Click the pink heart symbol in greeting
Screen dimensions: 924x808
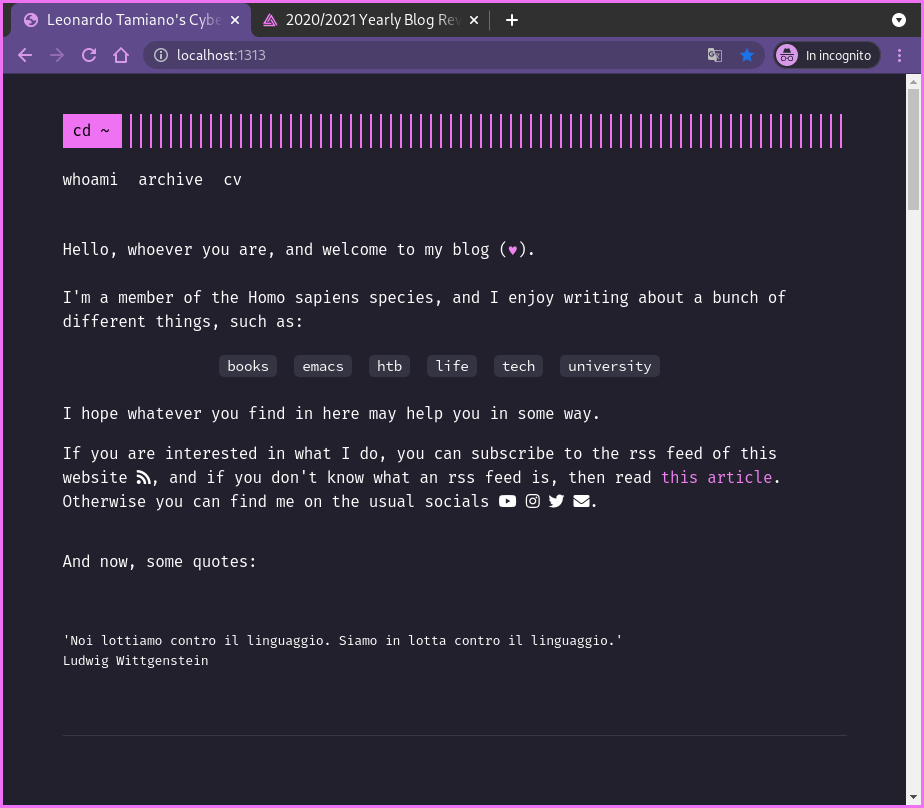(x=513, y=250)
